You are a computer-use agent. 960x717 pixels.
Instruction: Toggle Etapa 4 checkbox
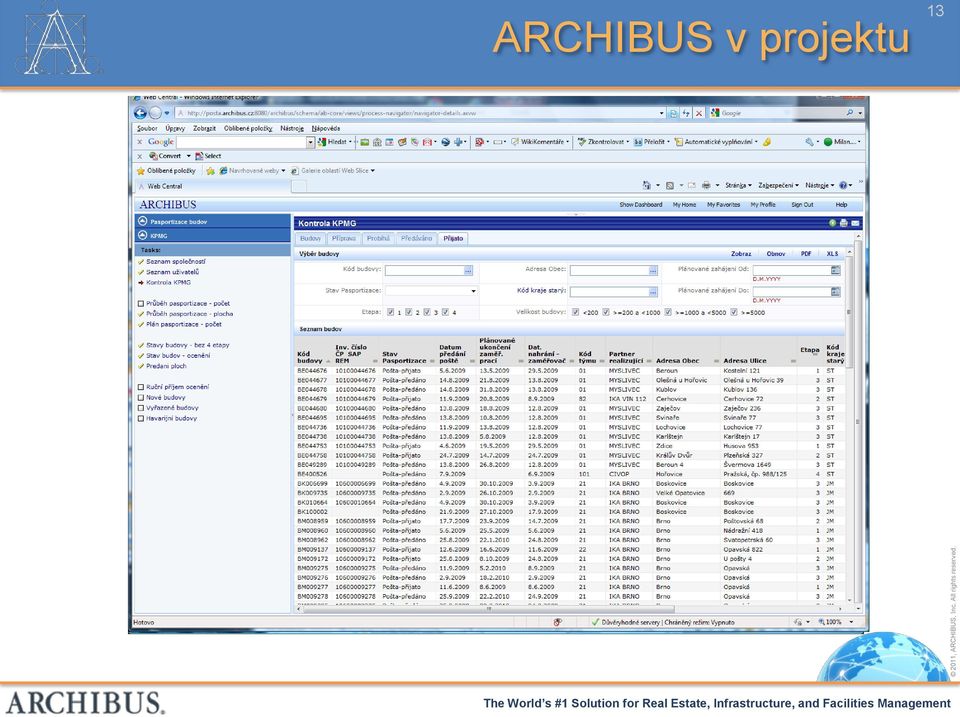446,312
